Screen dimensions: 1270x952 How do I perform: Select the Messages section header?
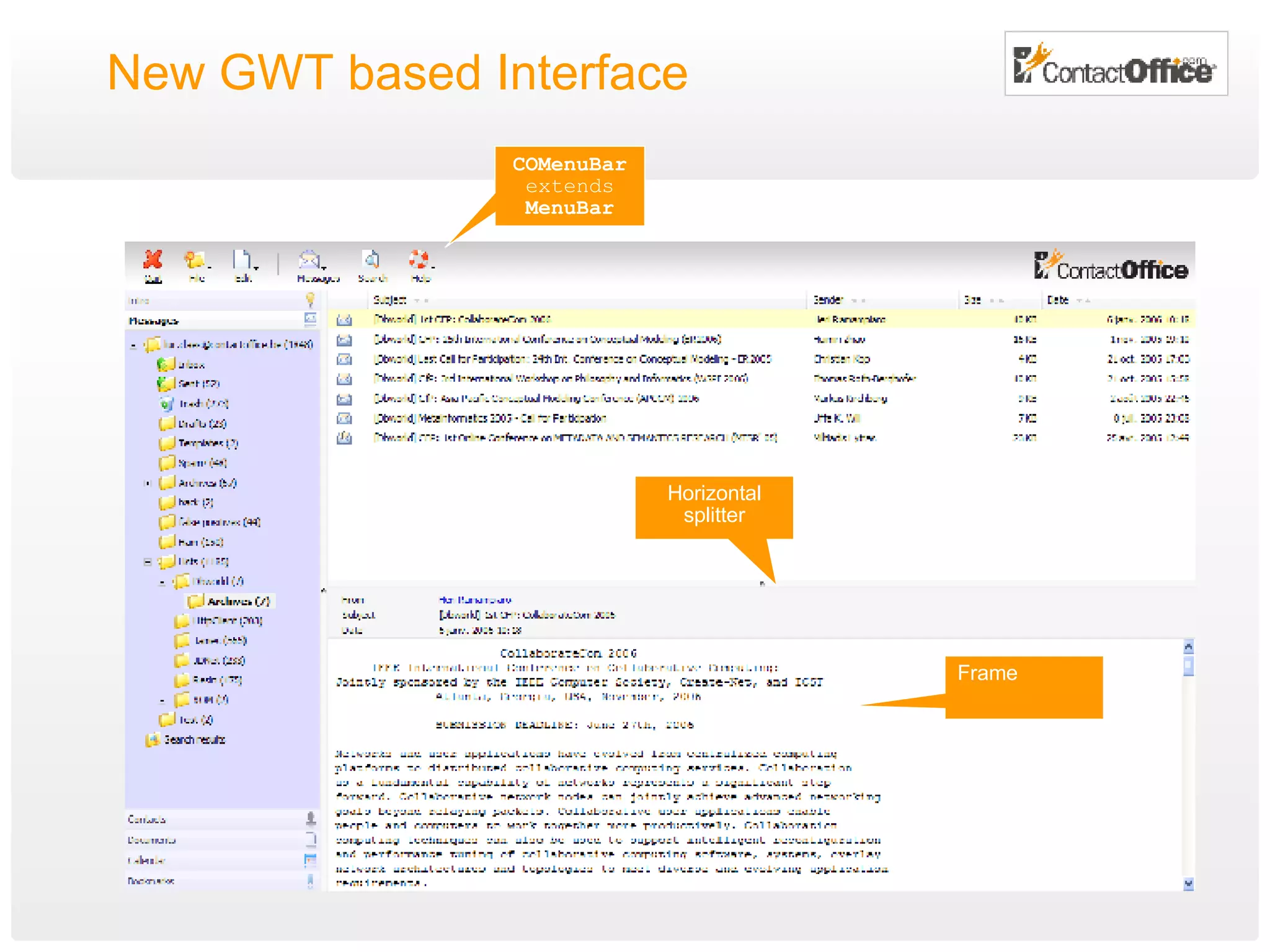pos(222,320)
